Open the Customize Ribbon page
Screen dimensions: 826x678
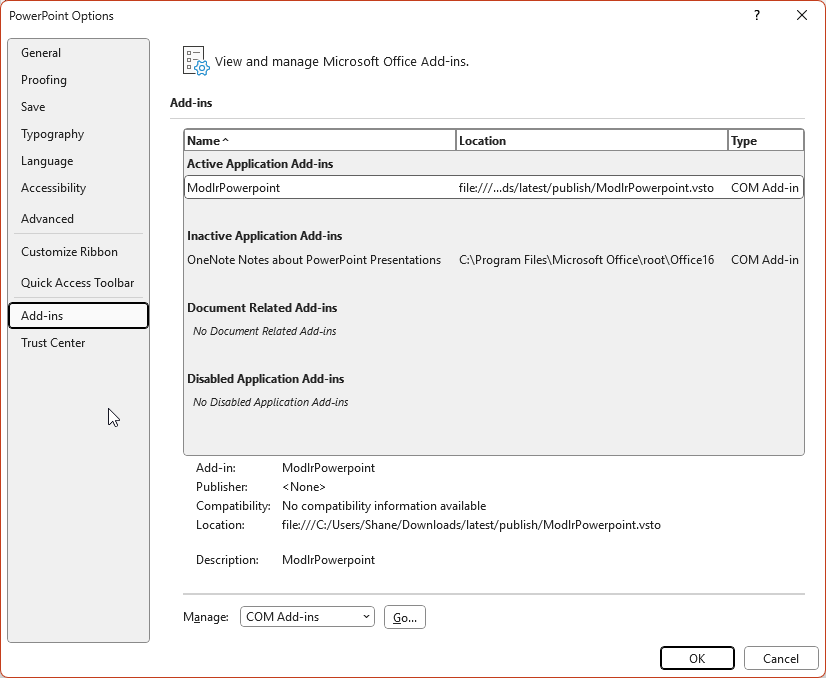[70, 251]
